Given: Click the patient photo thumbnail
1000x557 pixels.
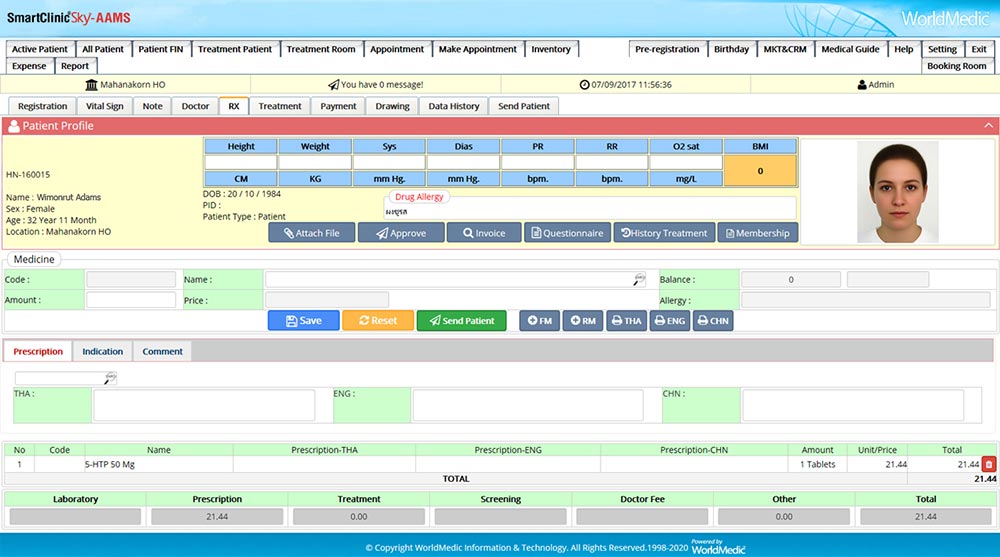Looking at the screenshot, I should (899, 192).
